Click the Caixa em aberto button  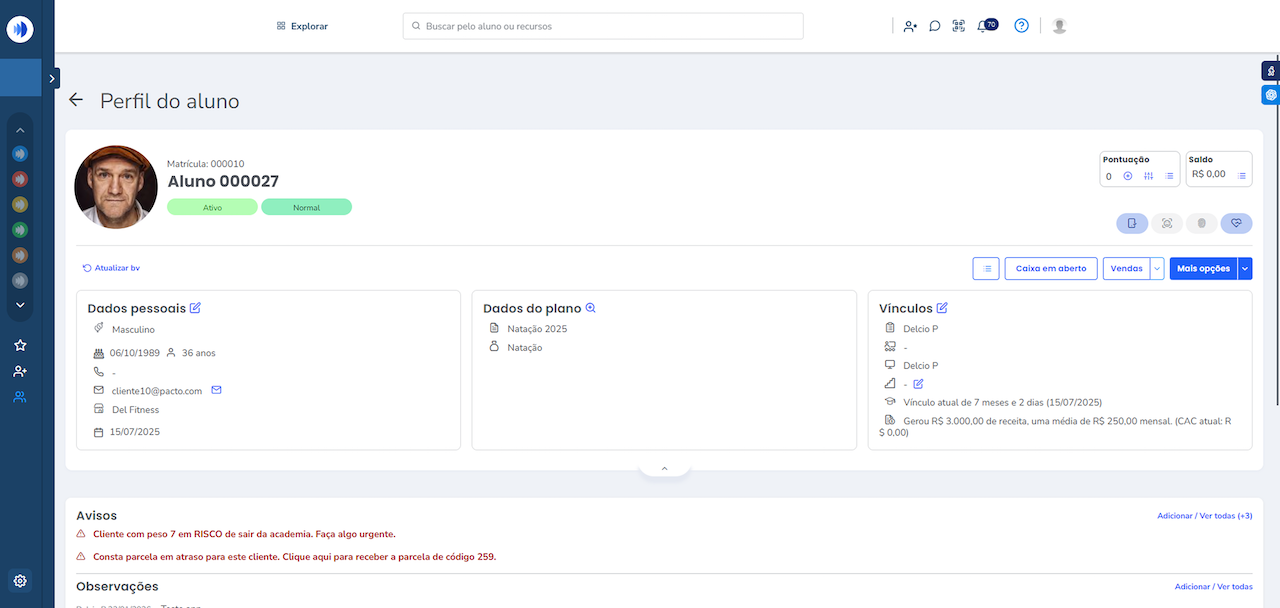(x=1050, y=268)
